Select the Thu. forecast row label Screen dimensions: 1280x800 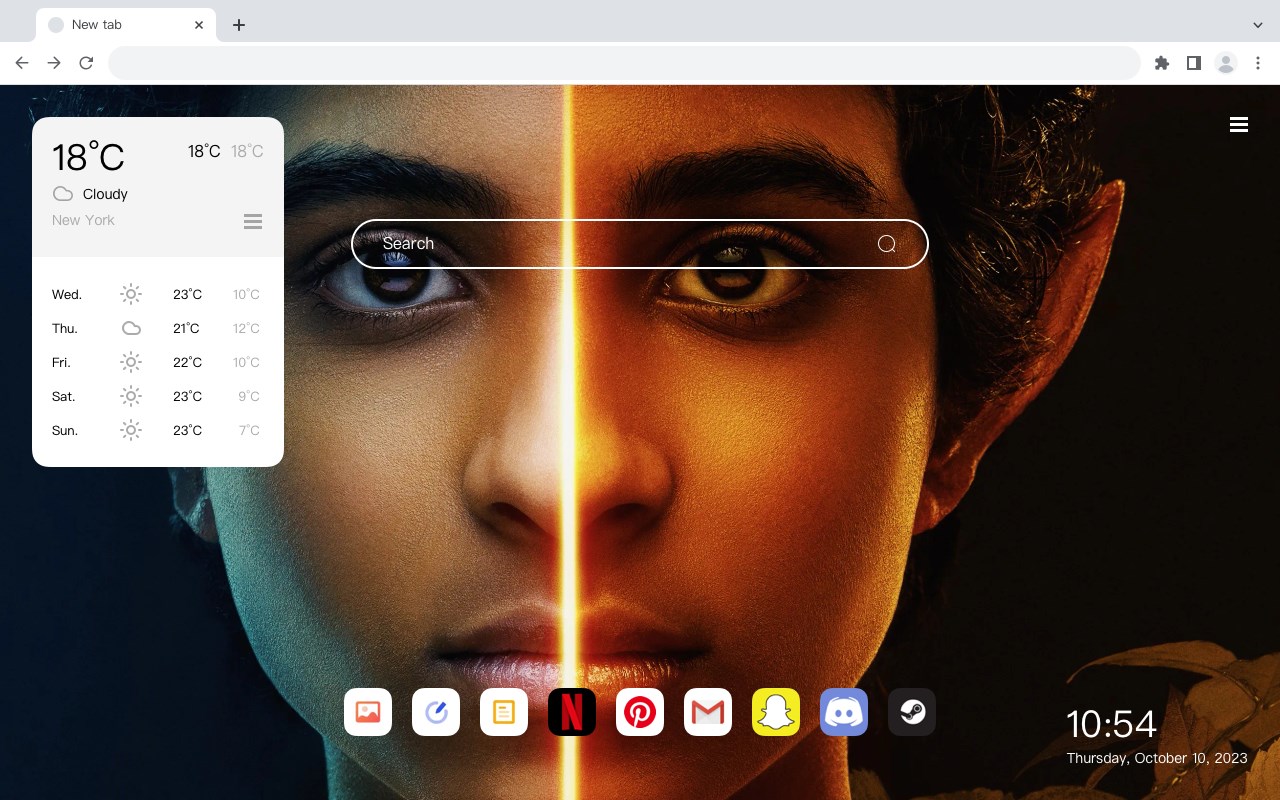65,328
